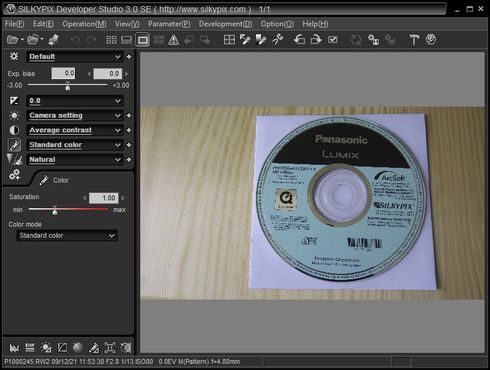Click the rotate left 90 degrees icon
Screen dimensions: 490x370
click(299, 40)
